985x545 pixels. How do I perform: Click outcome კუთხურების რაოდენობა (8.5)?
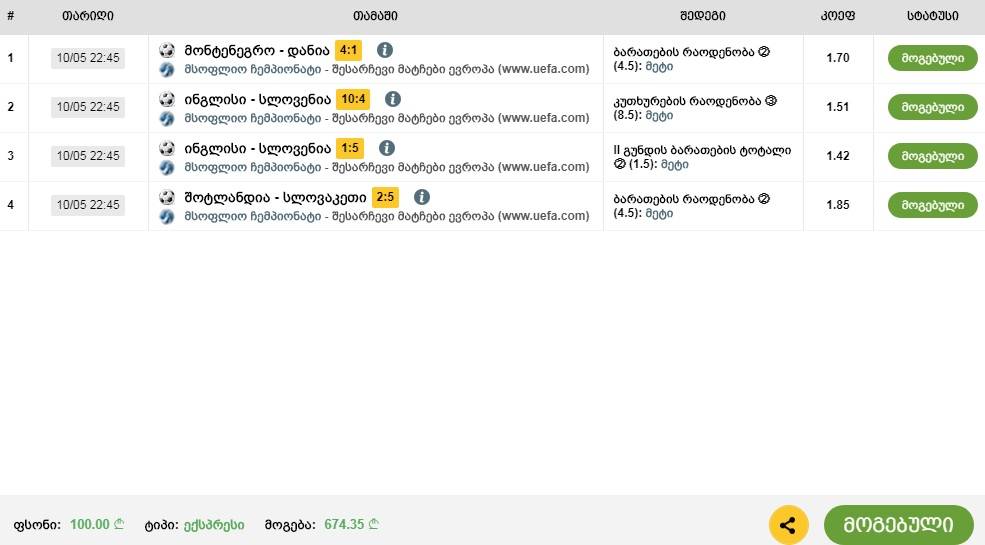click(695, 108)
